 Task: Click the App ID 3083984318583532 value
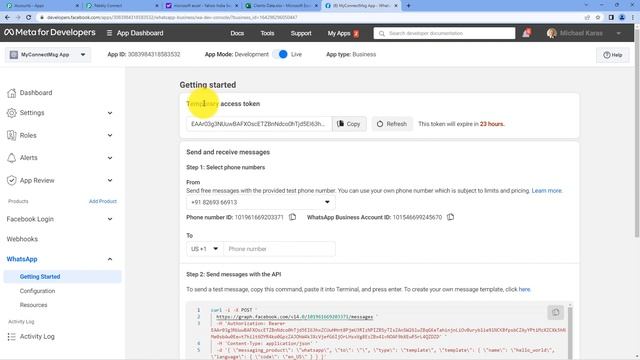(x=154, y=54)
